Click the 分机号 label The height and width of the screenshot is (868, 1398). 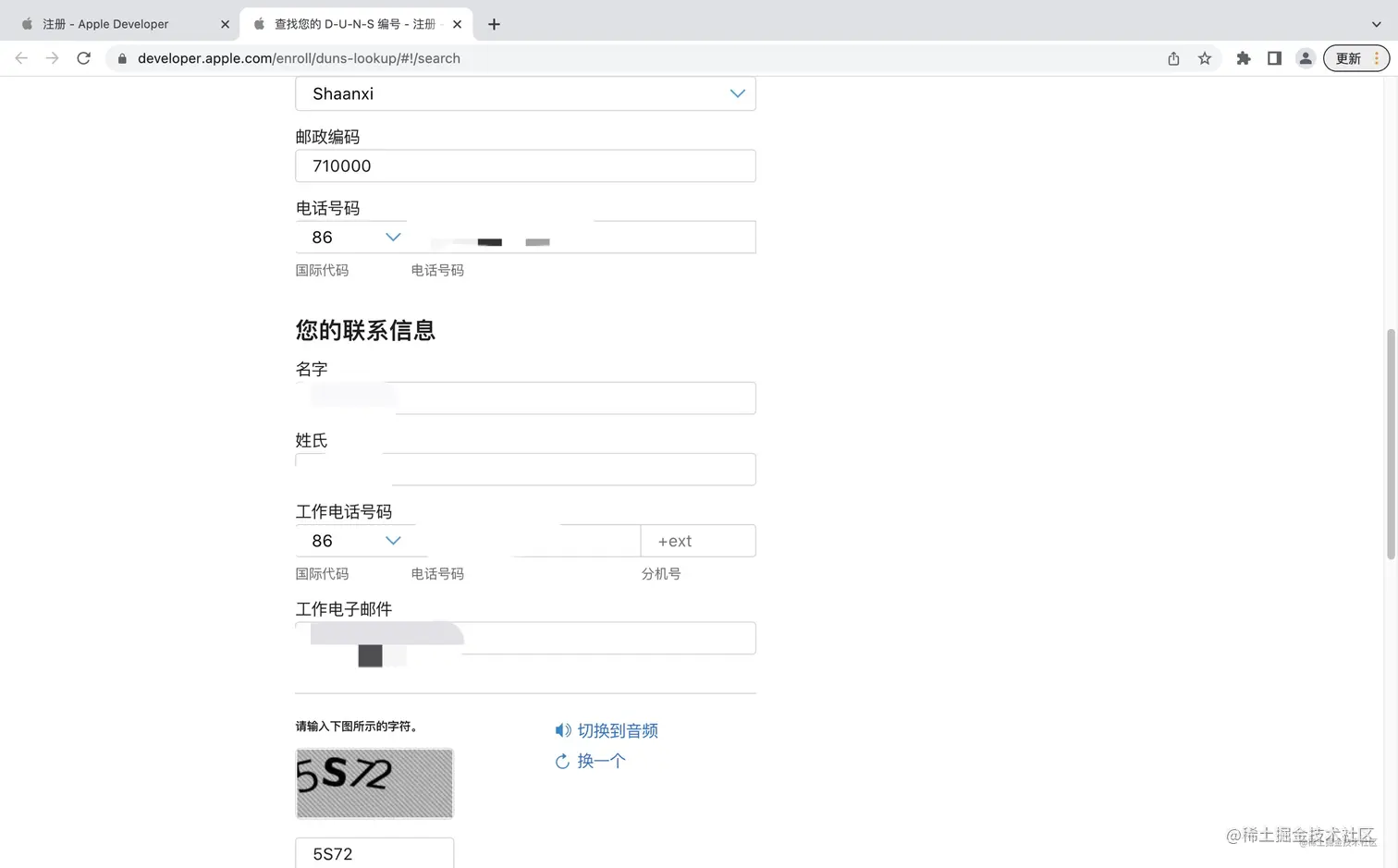[x=661, y=574]
